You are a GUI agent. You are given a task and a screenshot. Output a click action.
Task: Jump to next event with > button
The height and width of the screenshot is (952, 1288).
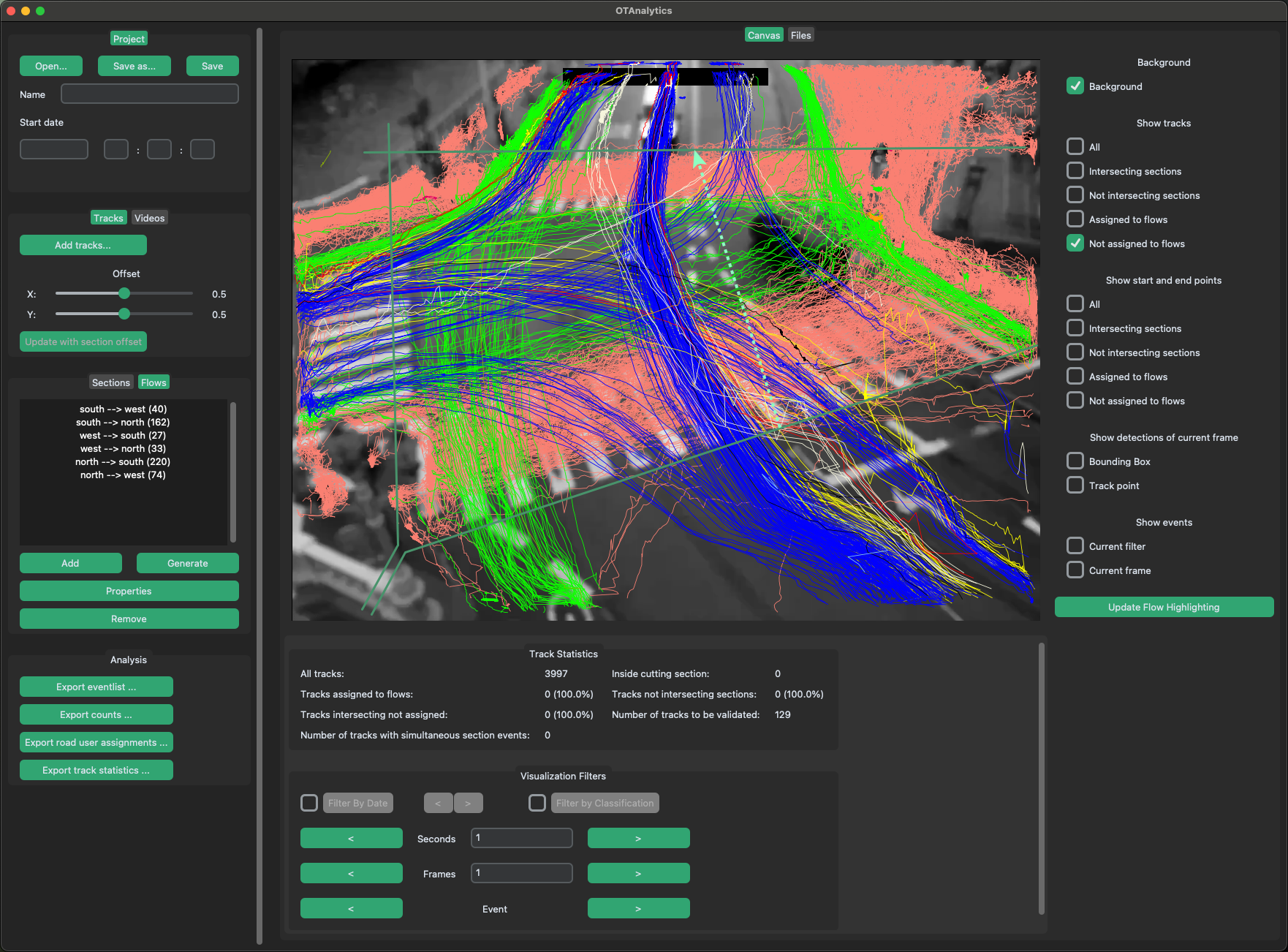tap(638, 908)
